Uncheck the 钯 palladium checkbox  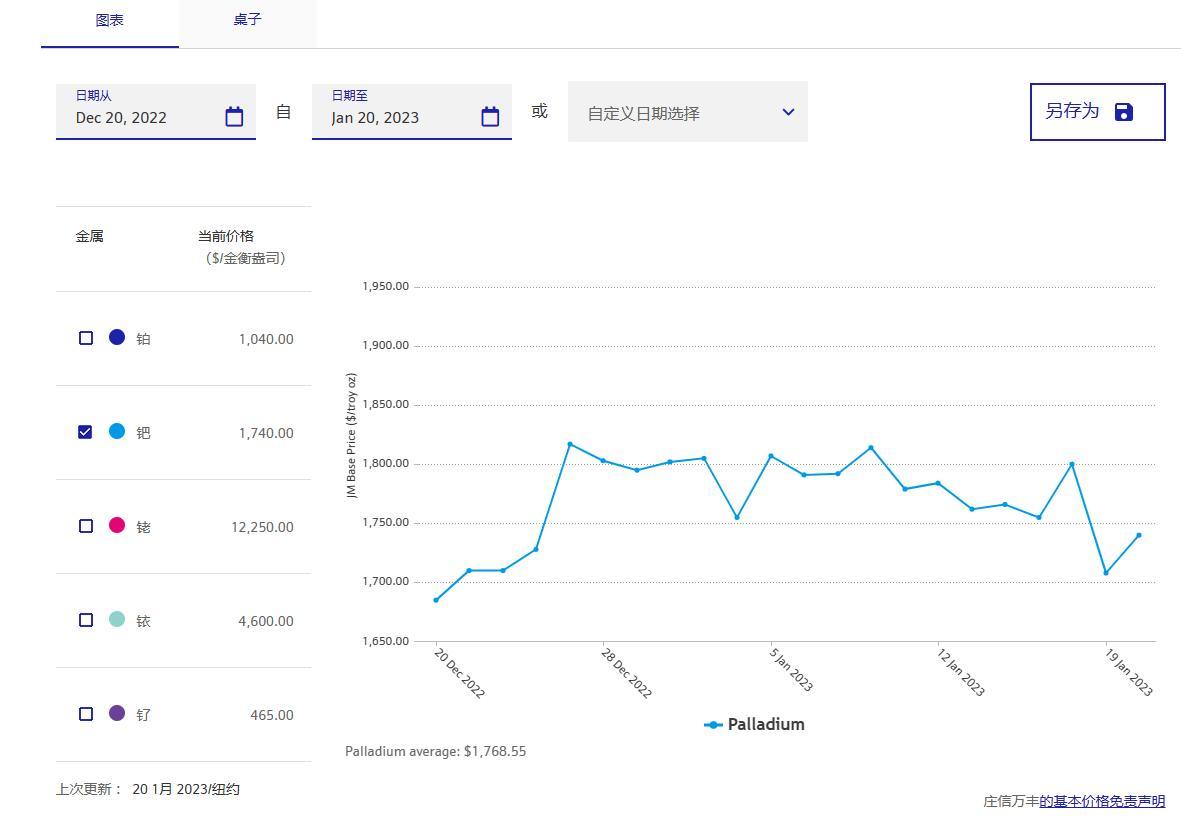point(86,432)
